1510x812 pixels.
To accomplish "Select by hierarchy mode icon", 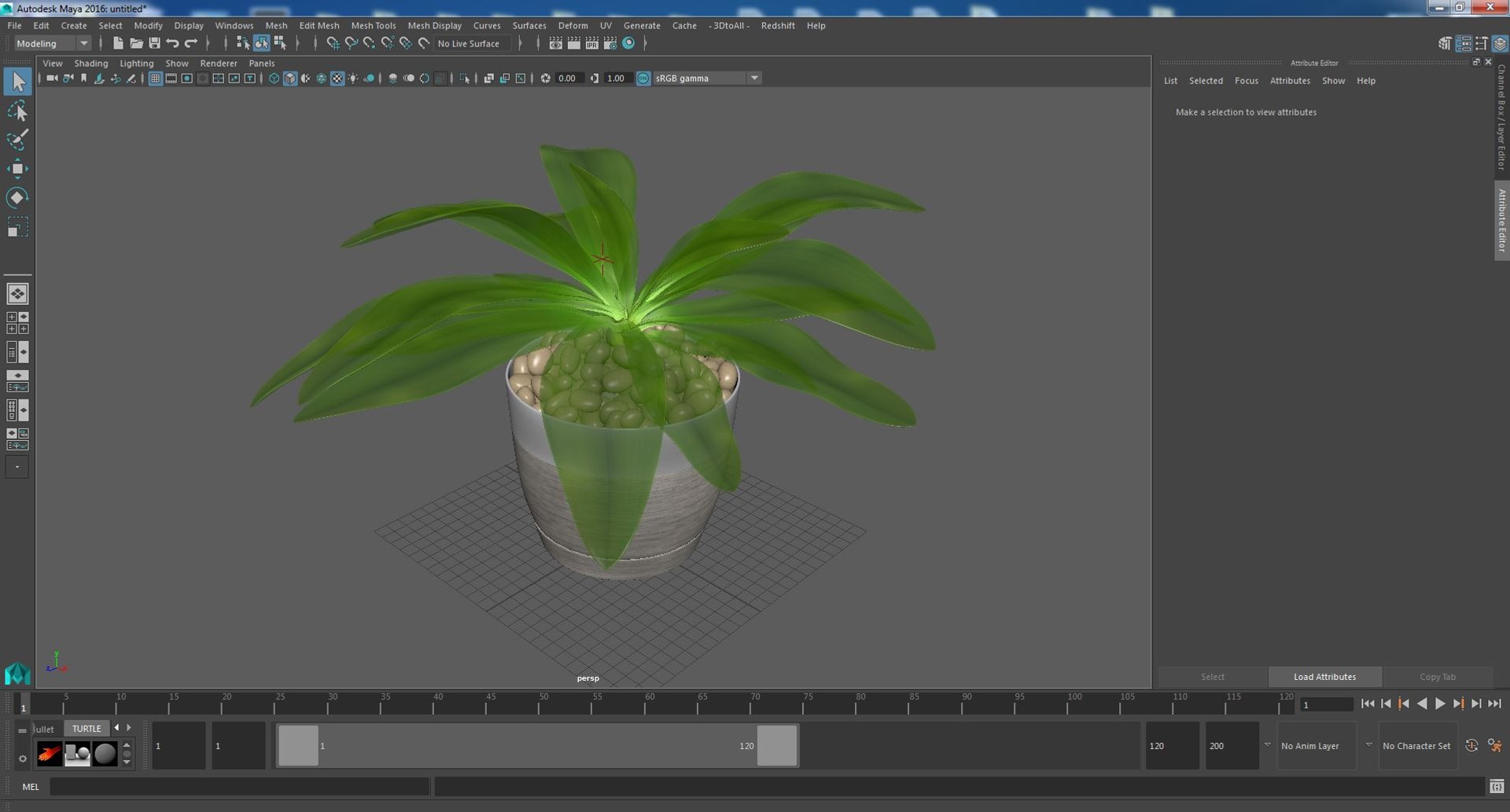I will pyautogui.click(x=243, y=43).
